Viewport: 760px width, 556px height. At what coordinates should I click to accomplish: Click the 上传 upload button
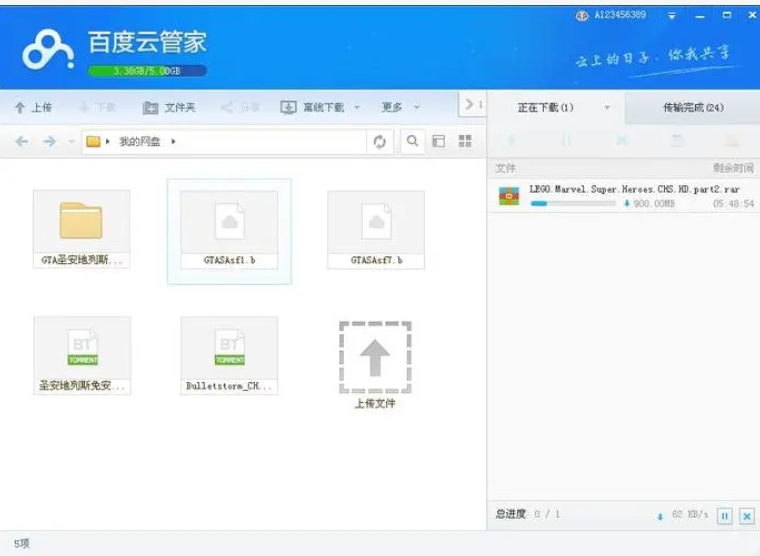33,107
